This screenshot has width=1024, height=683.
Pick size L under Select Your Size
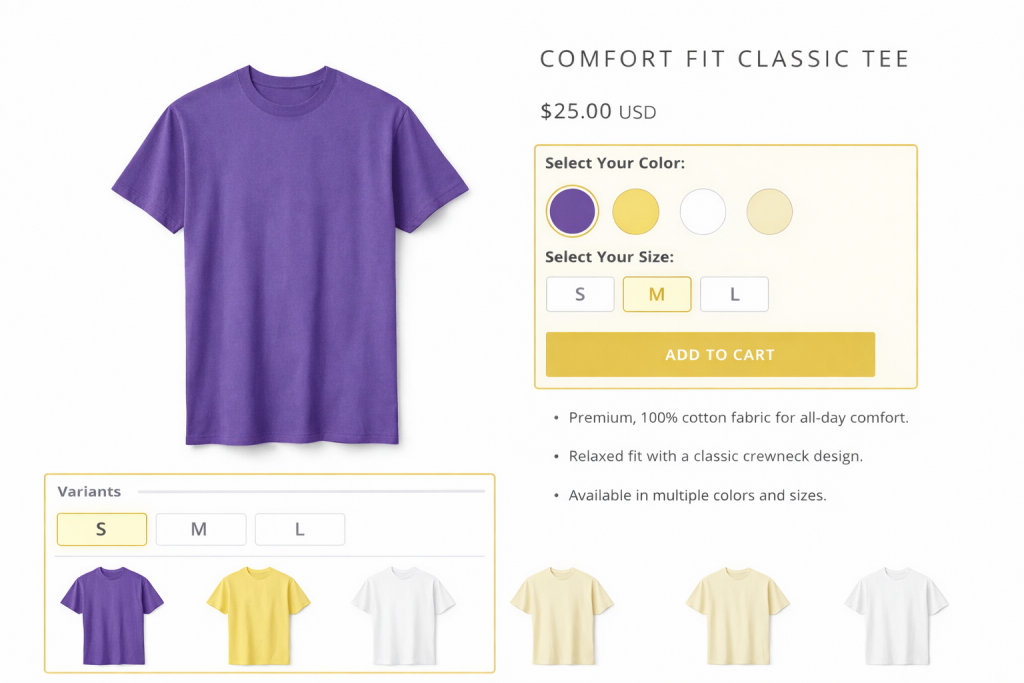[x=734, y=293]
